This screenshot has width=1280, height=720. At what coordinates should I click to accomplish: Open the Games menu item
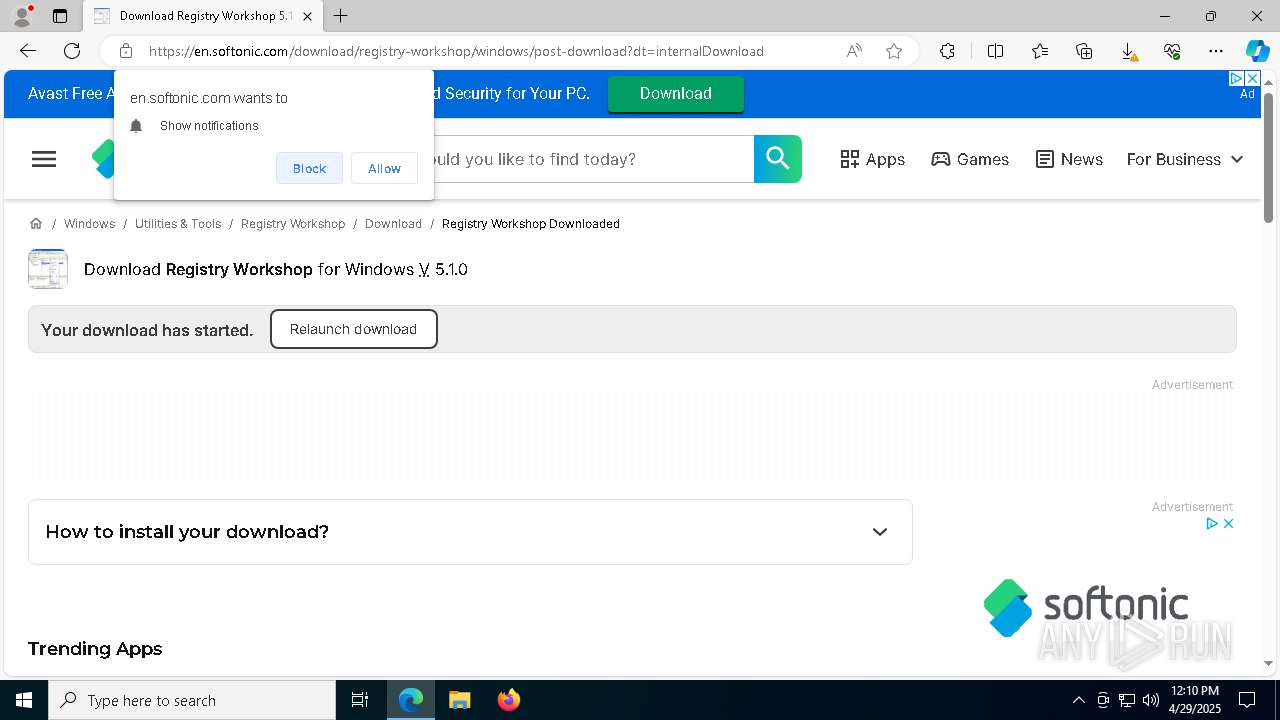tap(970, 159)
